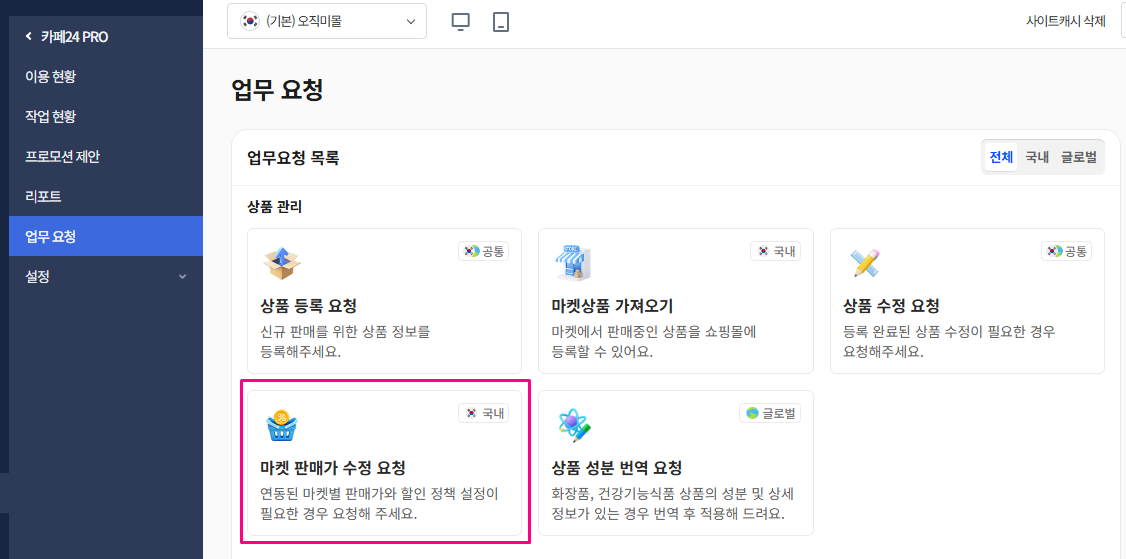1126x559 pixels.
Task: Open the 마켓 판매가 수정 요청 card title
Action: click(332, 468)
